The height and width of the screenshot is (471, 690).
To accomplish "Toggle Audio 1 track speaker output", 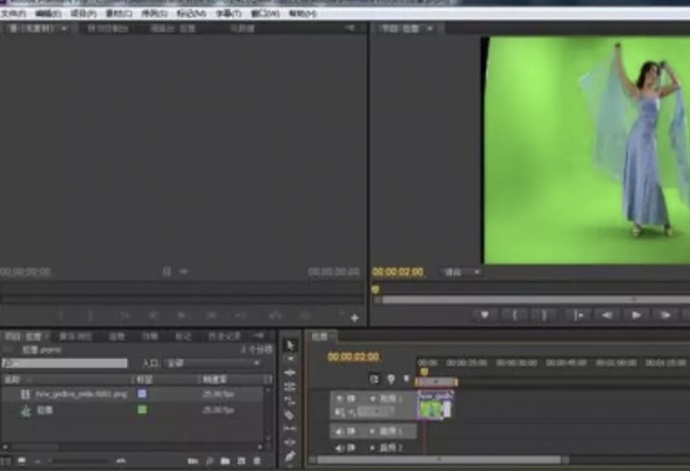I will click(339, 432).
